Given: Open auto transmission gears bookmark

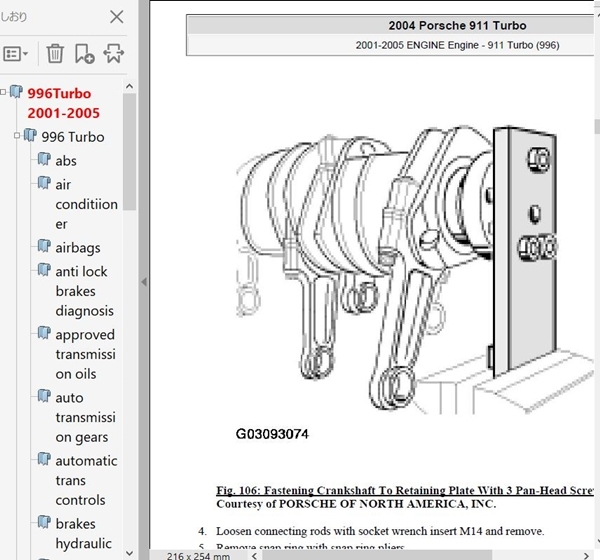Looking at the screenshot, I should coord(85,417).
